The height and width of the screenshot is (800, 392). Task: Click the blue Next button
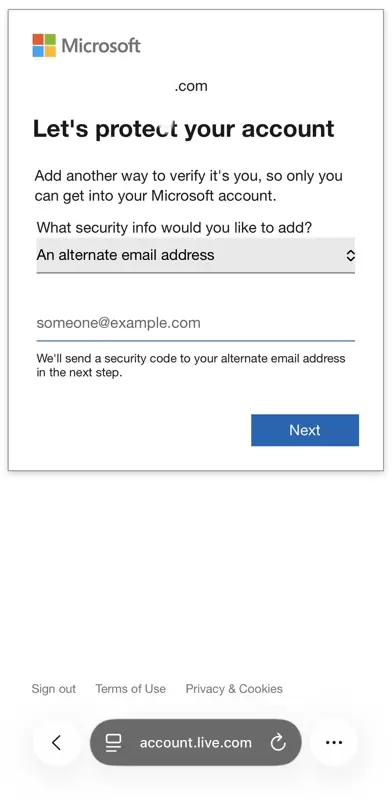click(305, 430)
